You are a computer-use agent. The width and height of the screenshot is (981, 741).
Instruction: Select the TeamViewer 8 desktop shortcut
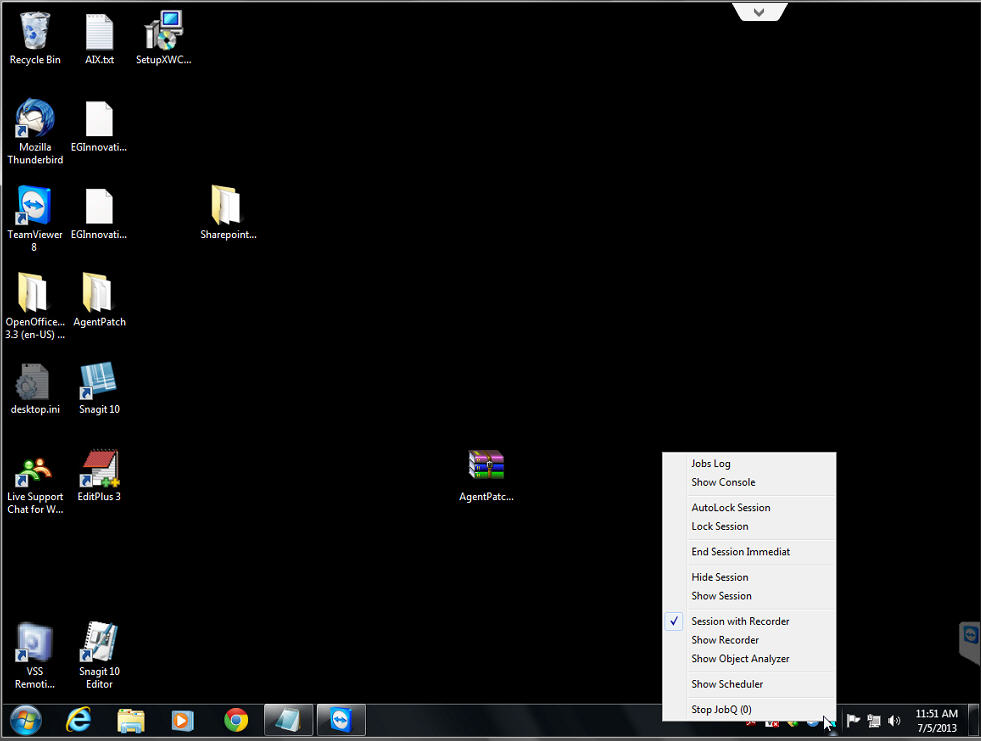pyautogui.click(x=35, y=219)
